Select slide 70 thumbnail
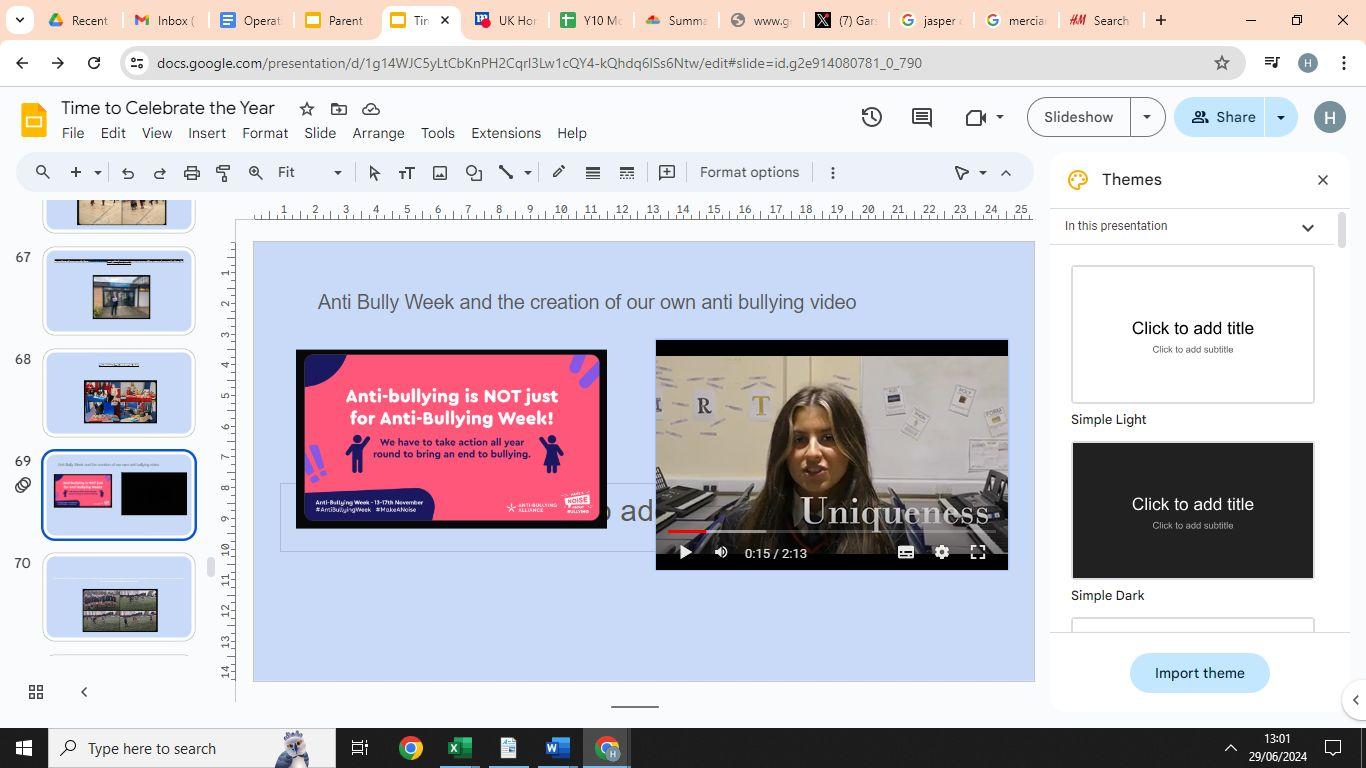Image resolution: width=1366 pixels, height=768 pixels. [x=119, y=597]
